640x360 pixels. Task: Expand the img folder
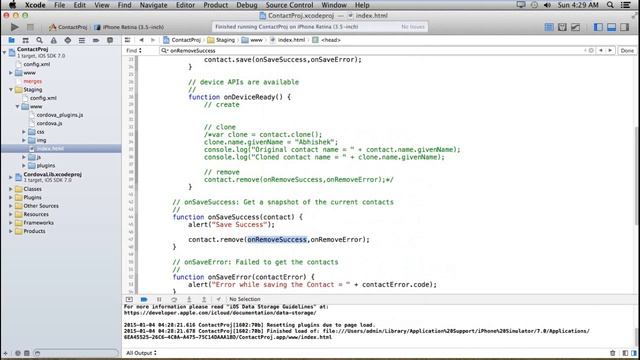click(x=24, y=140)
